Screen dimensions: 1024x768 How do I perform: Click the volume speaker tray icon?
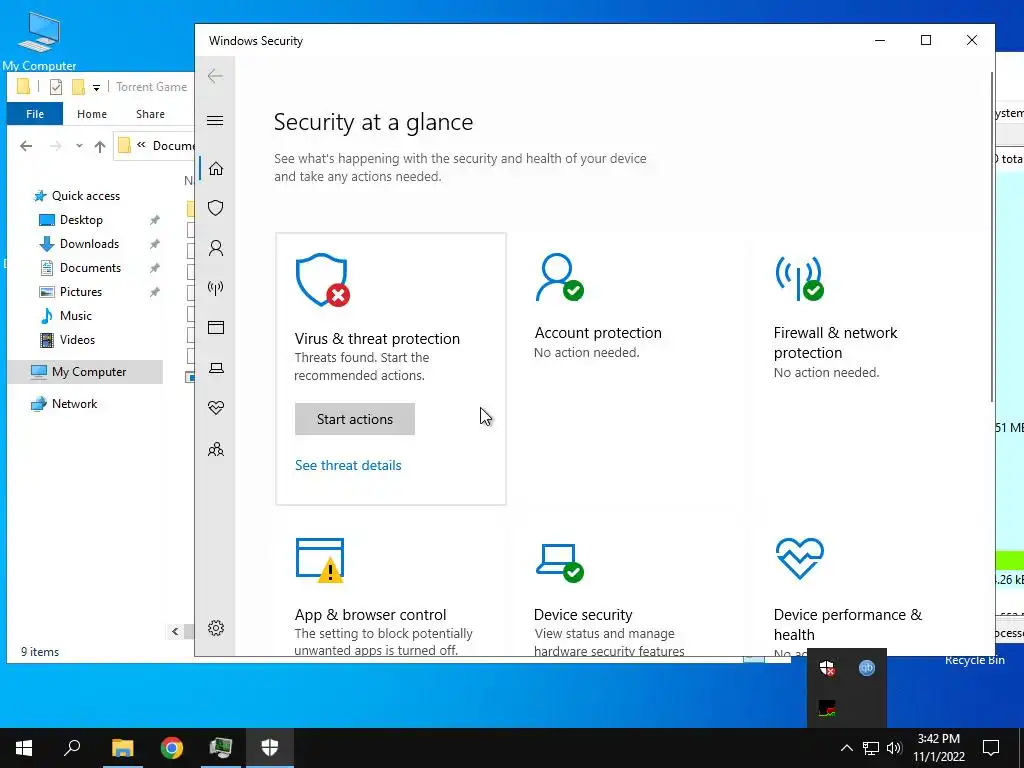click(x=894, y=748)
